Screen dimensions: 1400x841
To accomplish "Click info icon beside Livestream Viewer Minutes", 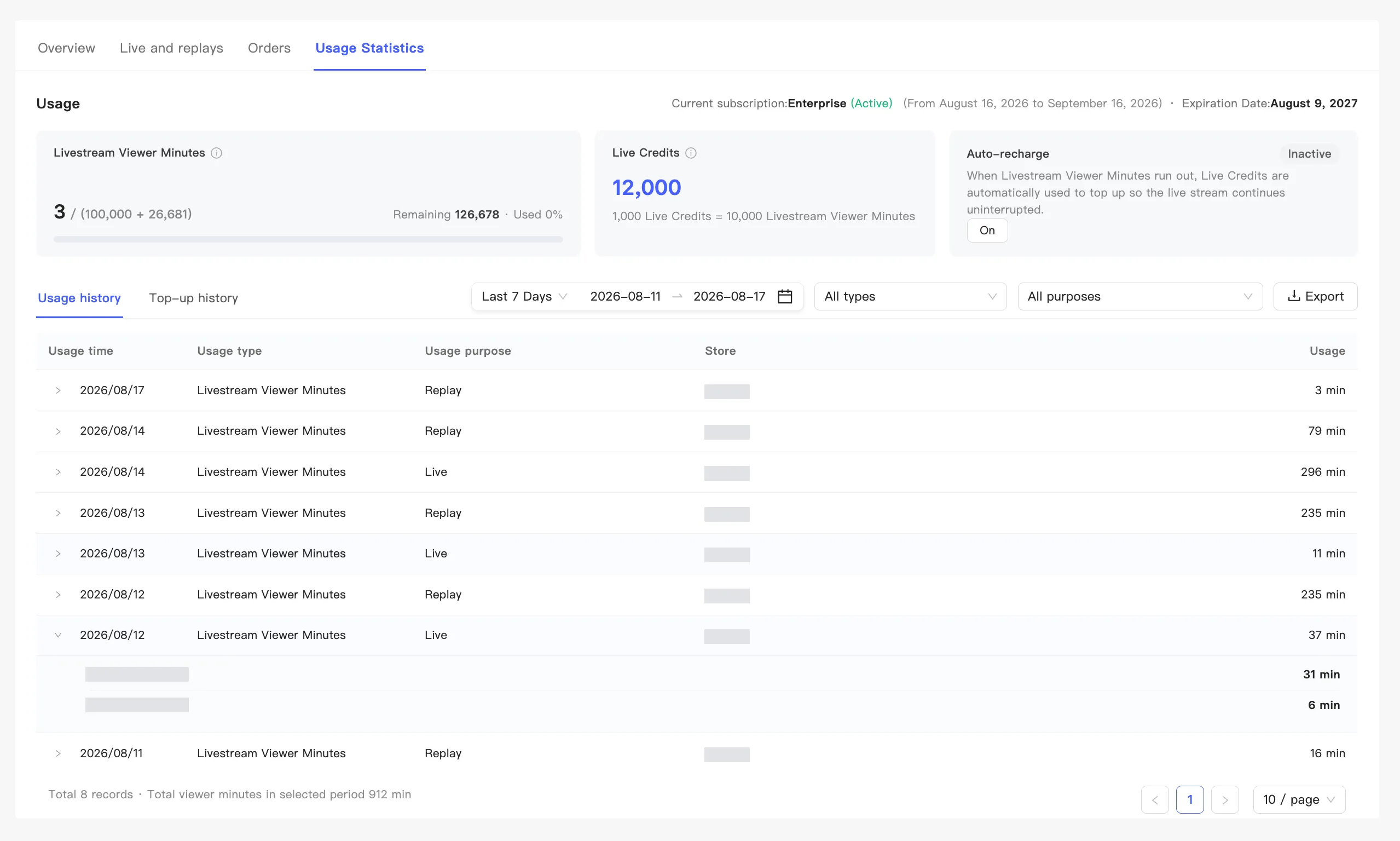I will coord(216,153).
